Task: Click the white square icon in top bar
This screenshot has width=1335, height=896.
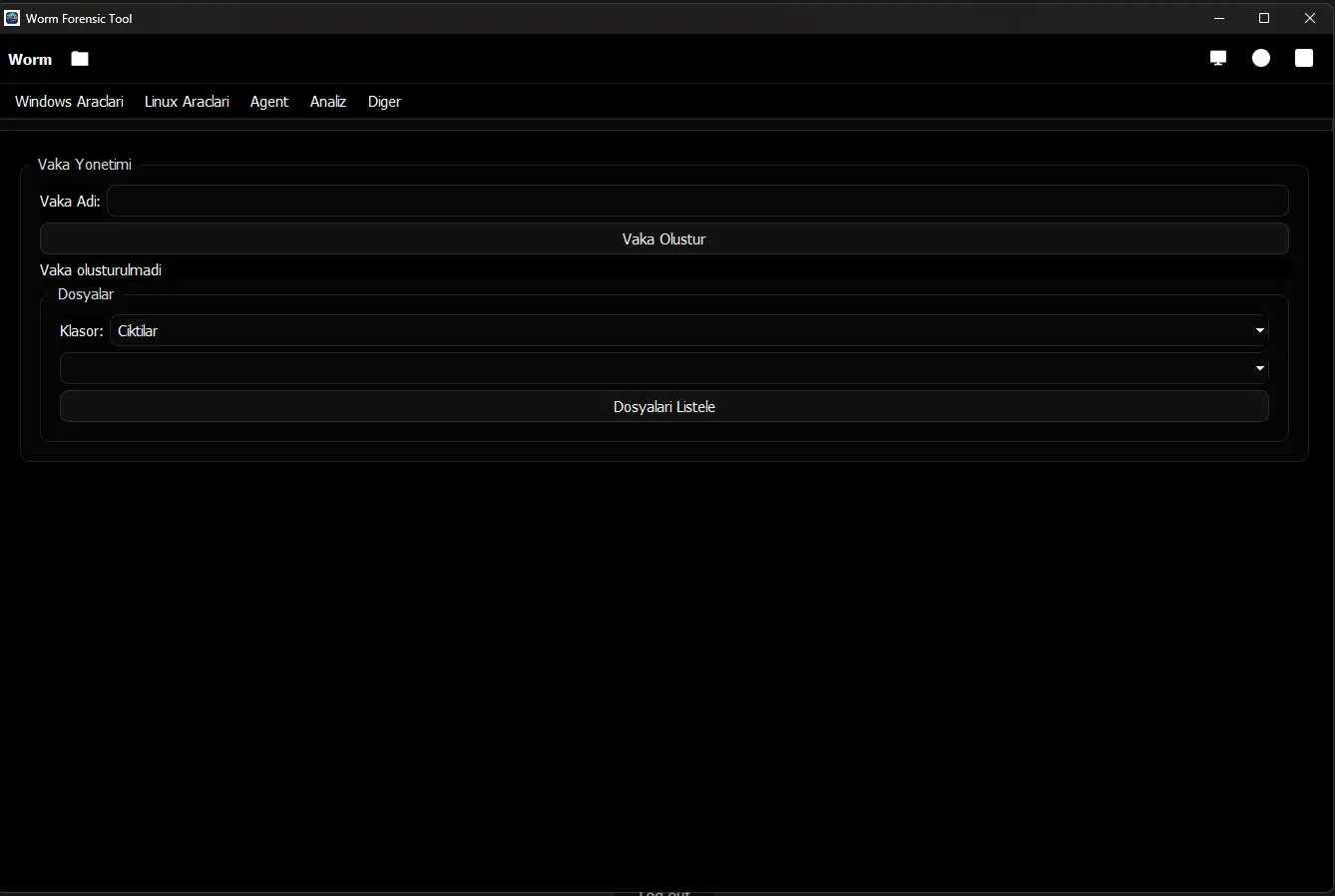Action: 1304,58
